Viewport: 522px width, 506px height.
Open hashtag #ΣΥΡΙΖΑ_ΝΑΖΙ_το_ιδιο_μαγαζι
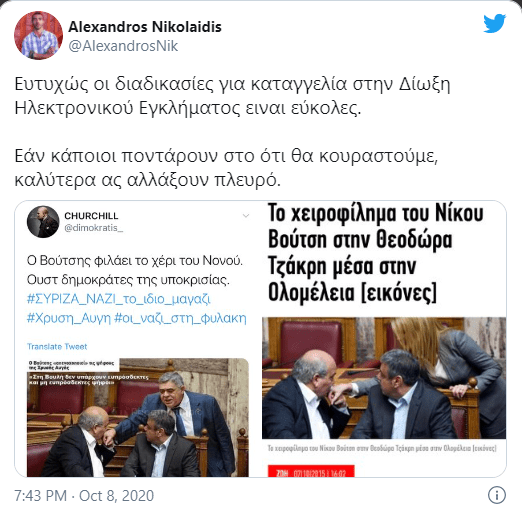119,299
